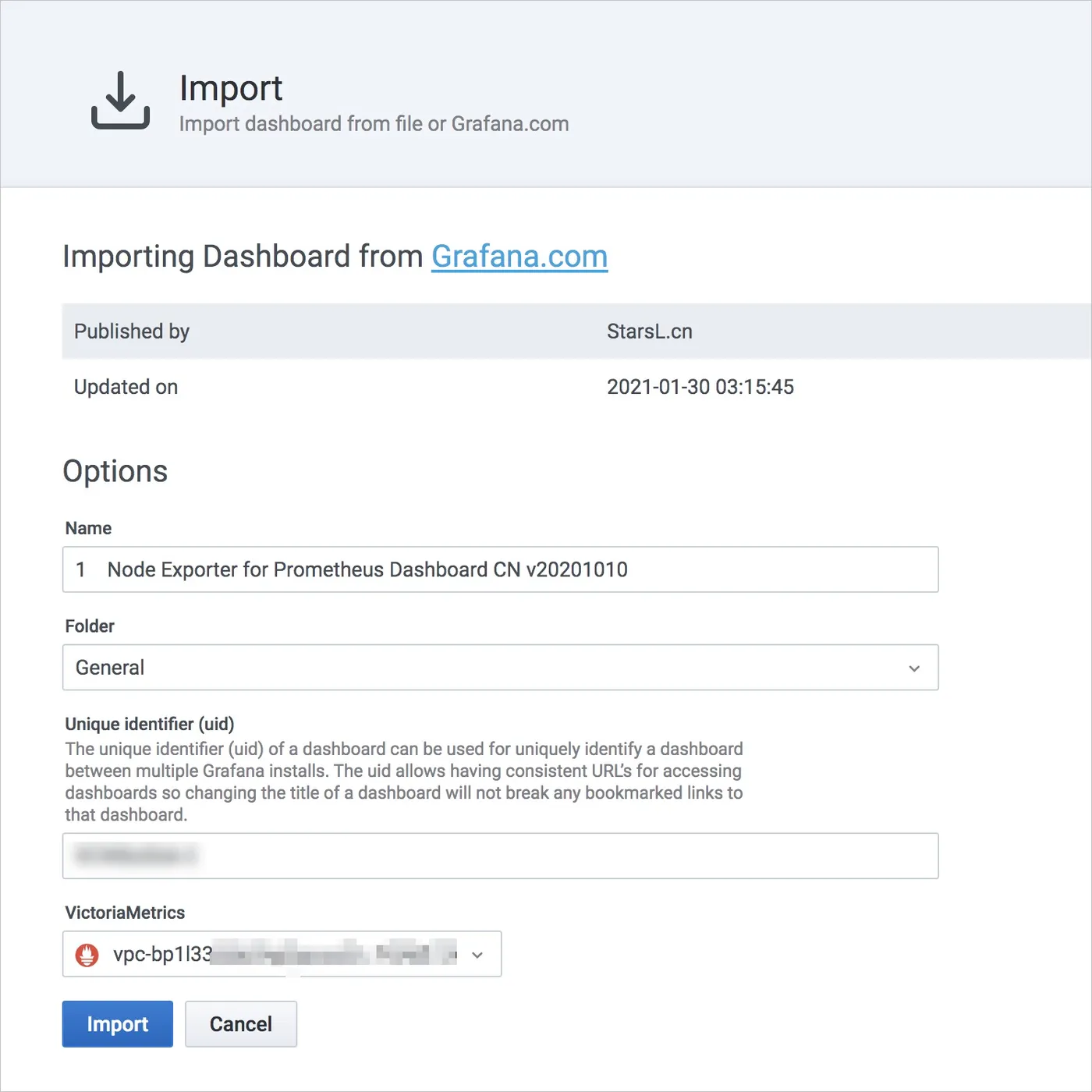
Task: Open the Grafana.com link
Action: point(519,257)
